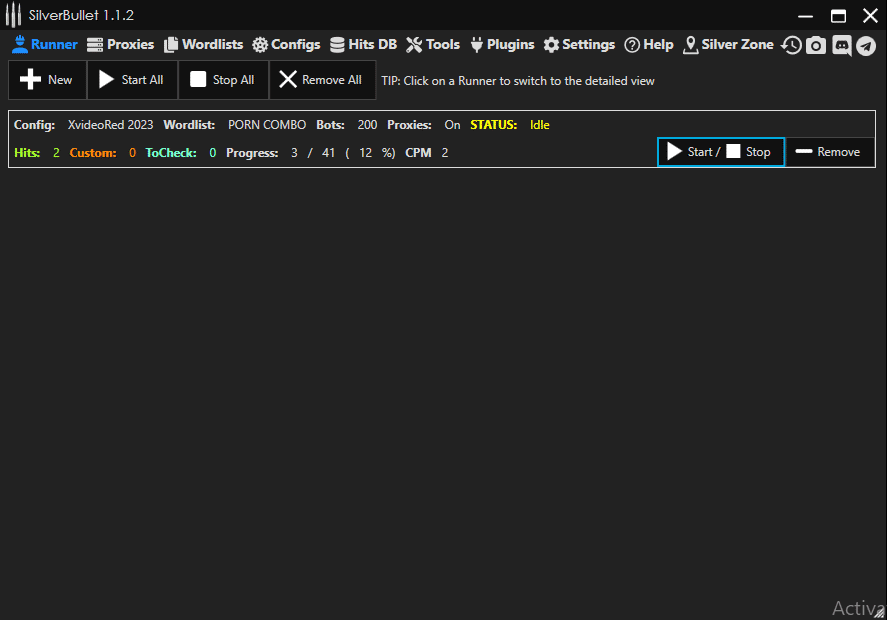Viewport: 887px width, 620px height.
Task: Open the Plugins tab
Action: pos(502,45)
